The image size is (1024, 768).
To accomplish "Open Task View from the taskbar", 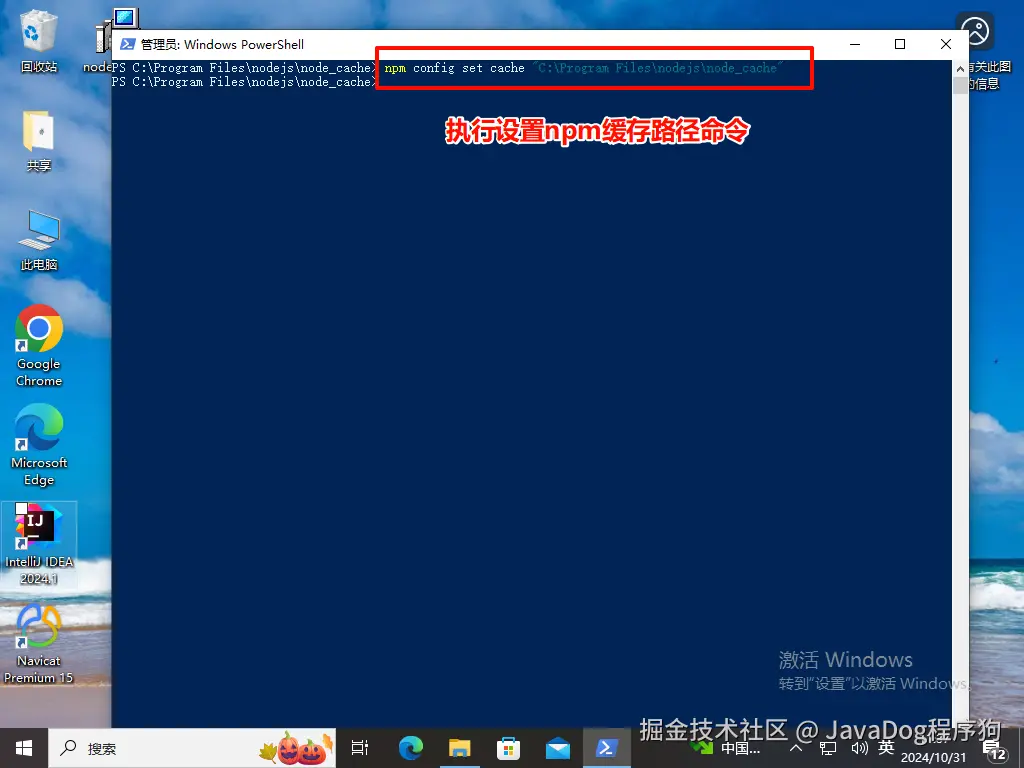I will [x=360, y=748].
